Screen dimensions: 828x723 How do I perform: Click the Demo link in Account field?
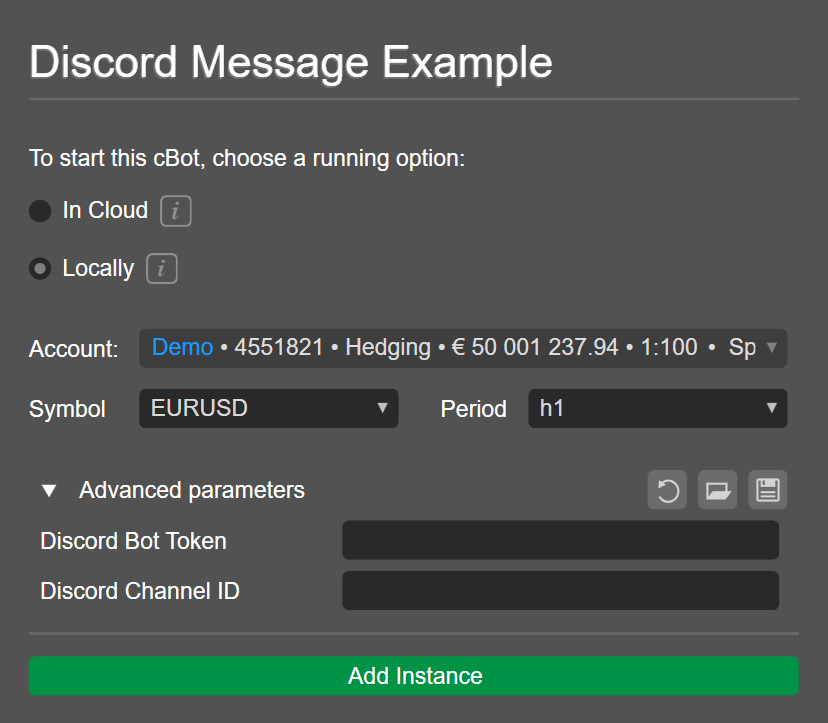click(x=183, y=348)
